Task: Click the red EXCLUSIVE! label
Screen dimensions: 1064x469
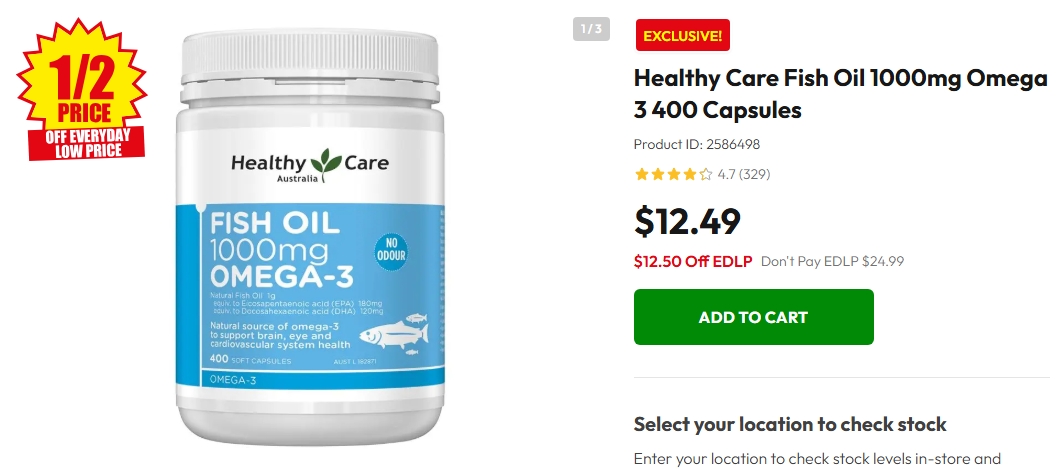Action: pyautogui.click(x=683, y=35)
